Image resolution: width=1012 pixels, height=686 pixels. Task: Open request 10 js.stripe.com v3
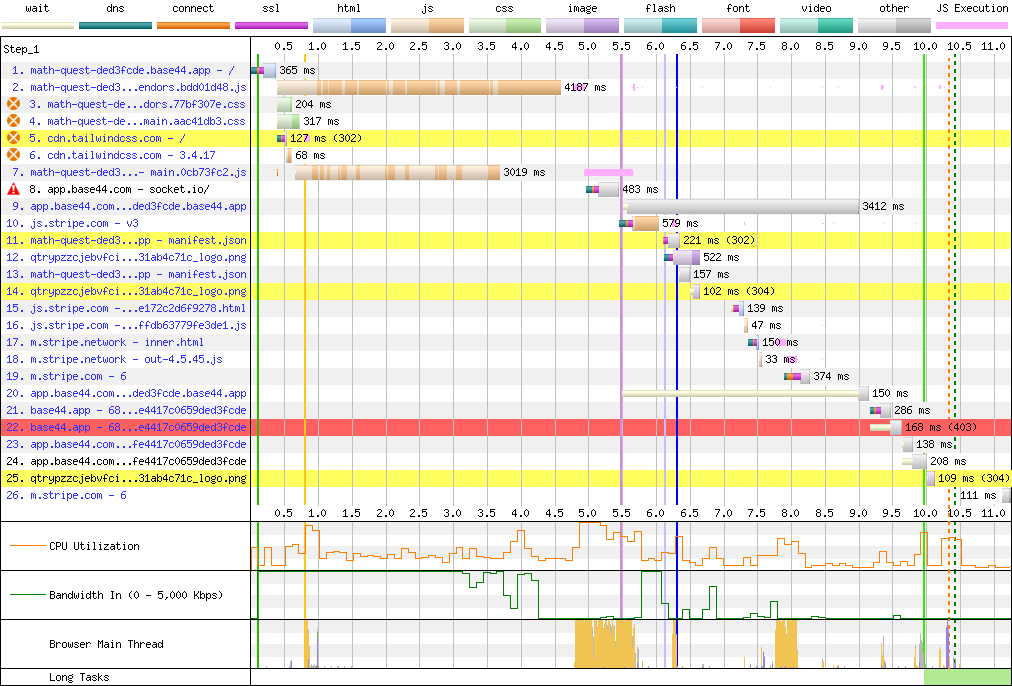pyautogui.click(x=84, y=223)
